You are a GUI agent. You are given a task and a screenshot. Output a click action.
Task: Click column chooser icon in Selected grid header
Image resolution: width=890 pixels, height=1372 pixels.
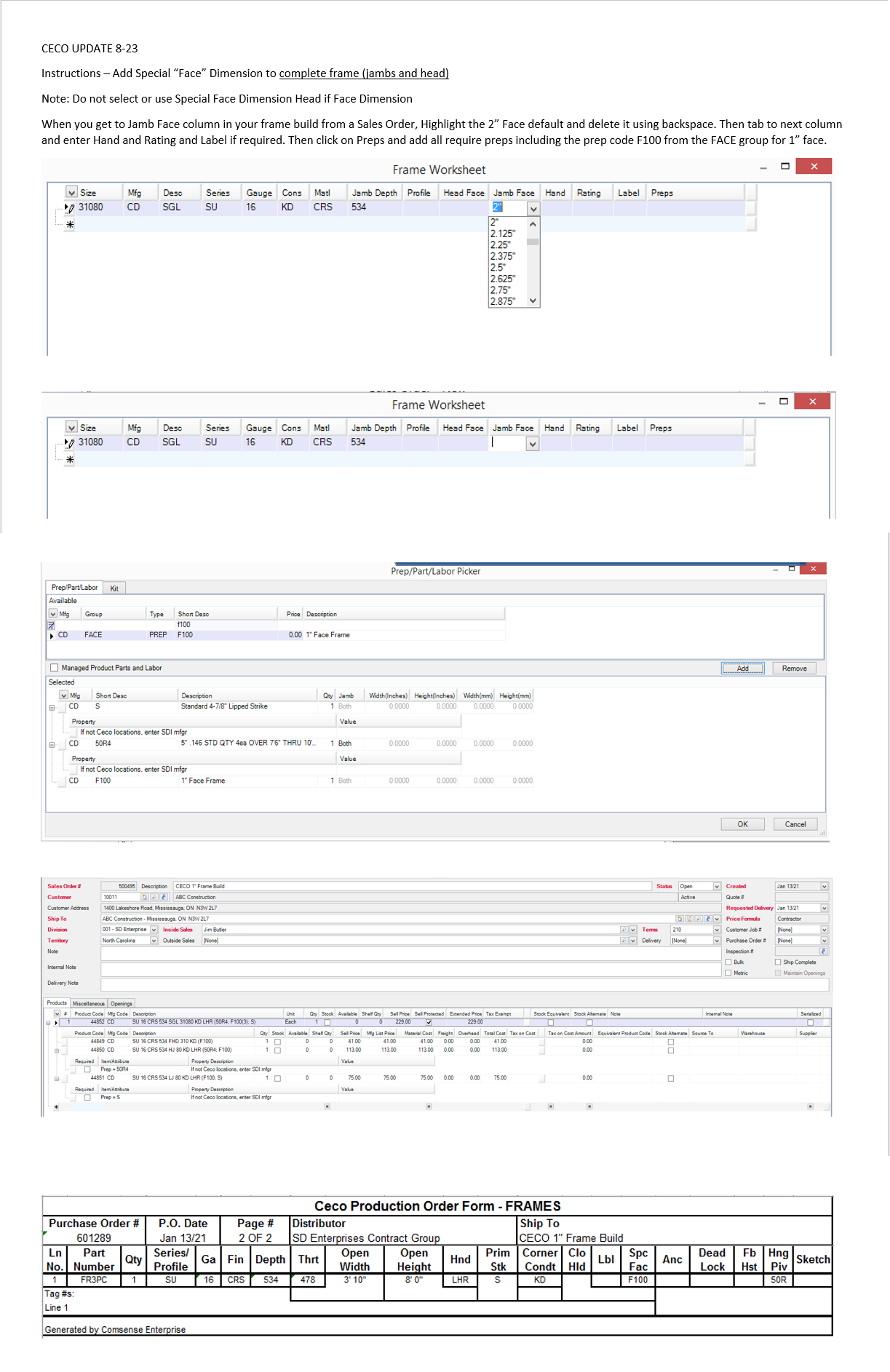coord(63,695)
